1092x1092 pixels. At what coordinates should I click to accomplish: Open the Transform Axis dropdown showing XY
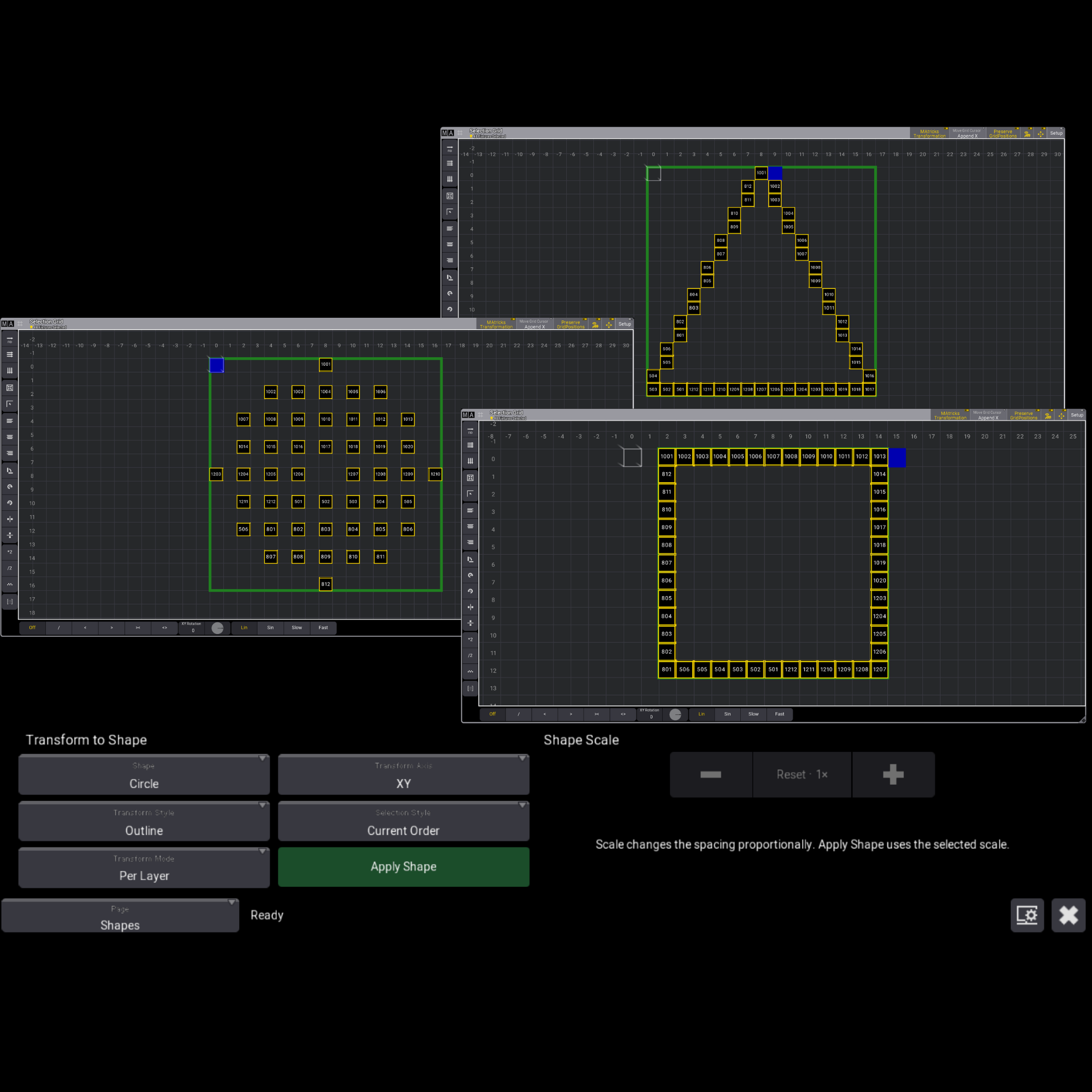403,775
